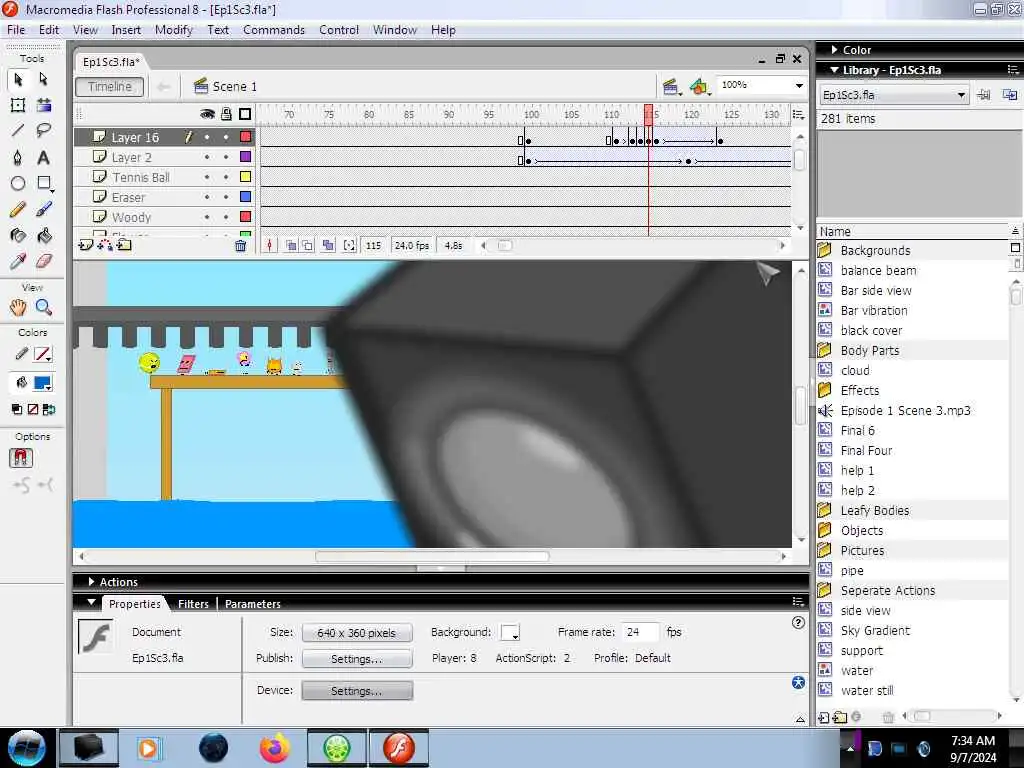Select the Gradient Transform tool
The height and width of the screenshot is (768, 1024).
point(44,105)
